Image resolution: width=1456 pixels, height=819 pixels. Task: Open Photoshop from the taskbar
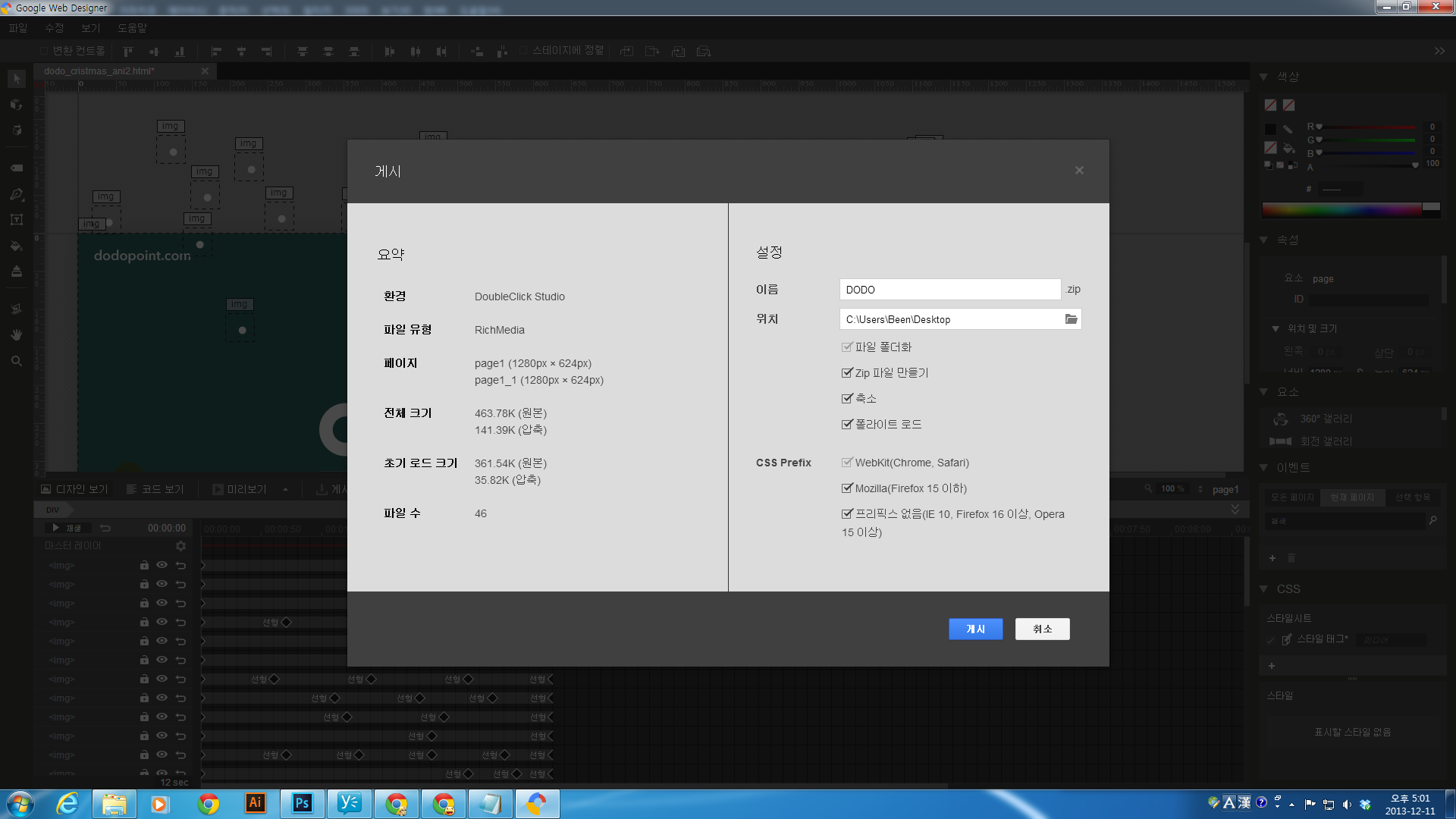[302, 803]
